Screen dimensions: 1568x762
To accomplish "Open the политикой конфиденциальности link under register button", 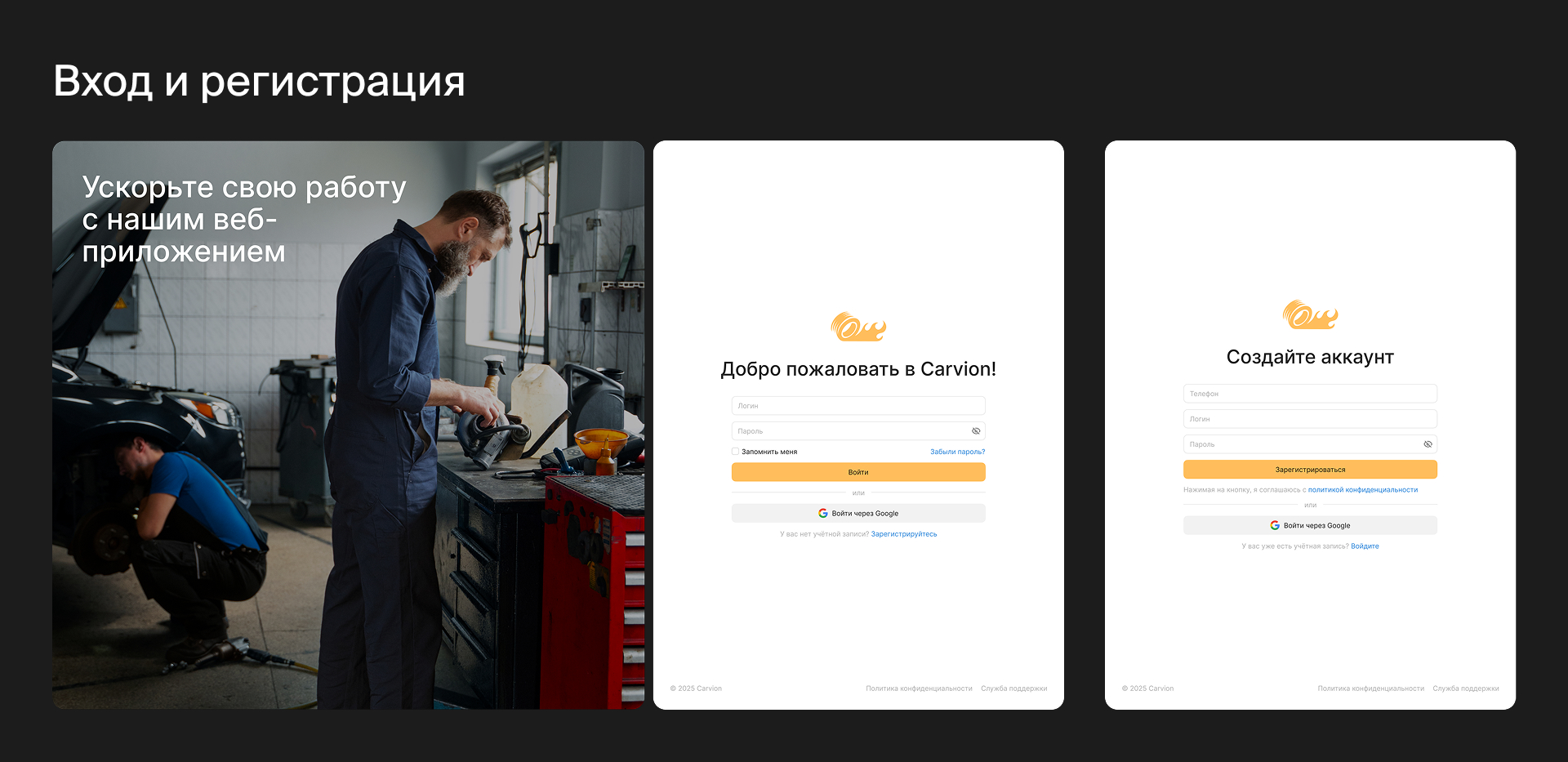I will pos(1363,490).
